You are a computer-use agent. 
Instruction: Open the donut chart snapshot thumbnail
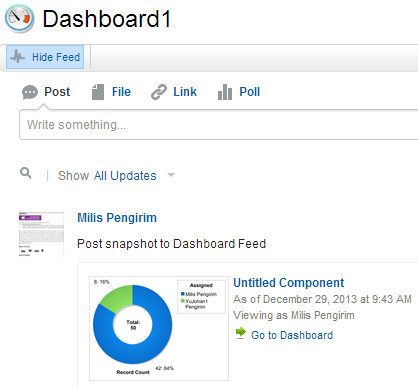click(x=159, y=328)
